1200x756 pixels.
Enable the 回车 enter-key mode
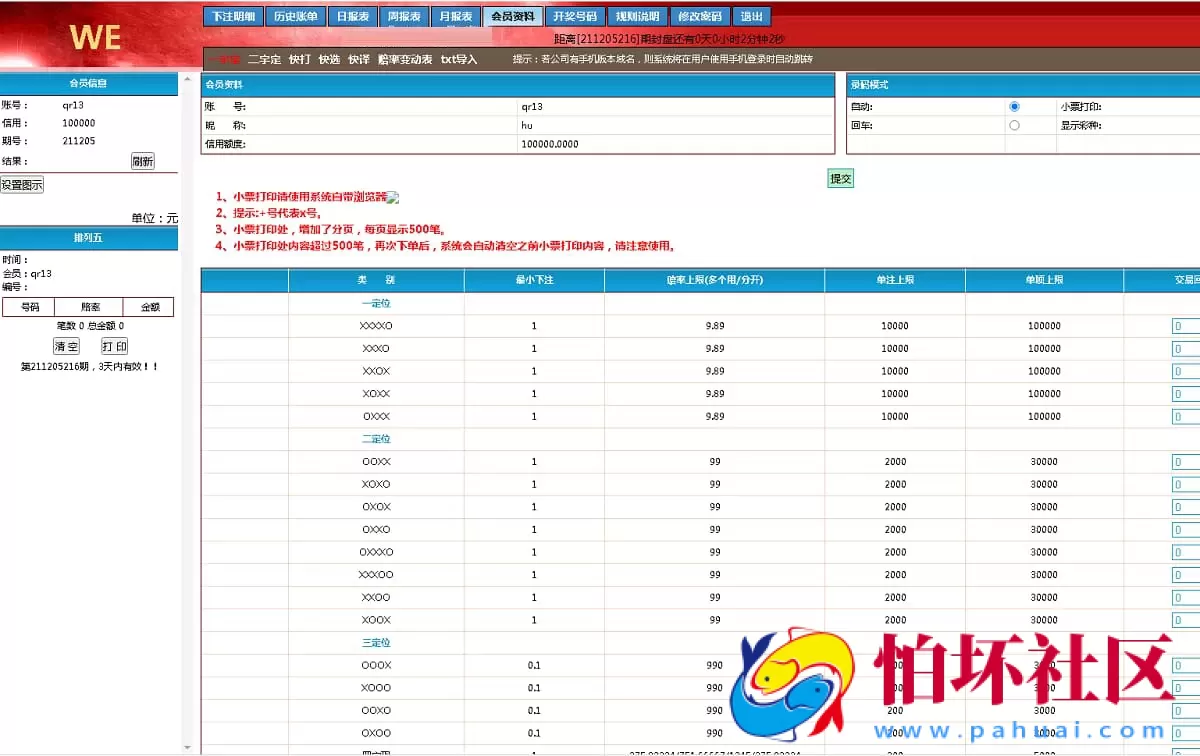(x=1014, y=125)
